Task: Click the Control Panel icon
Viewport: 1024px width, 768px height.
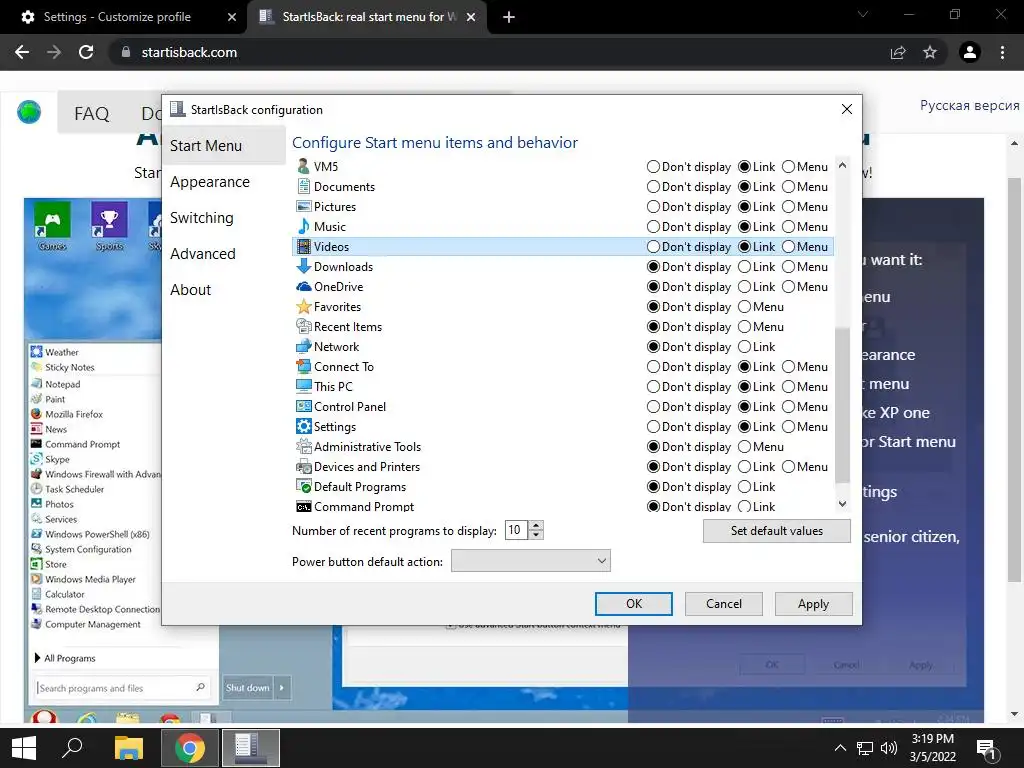Action: (303, 407)
